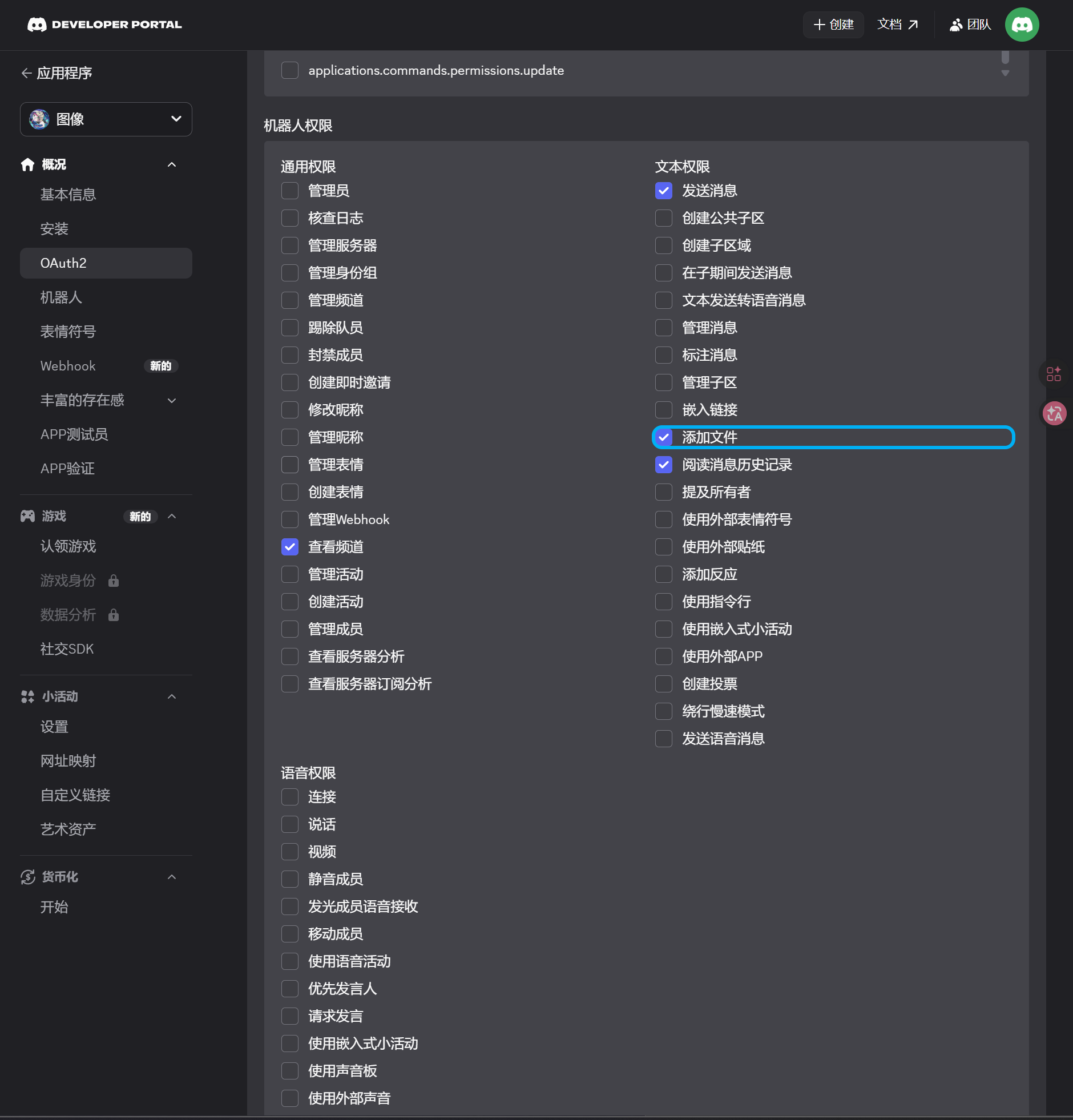Open 艺术资产 in the sidebar
Screen dimensions: 1073x1120
106,830
